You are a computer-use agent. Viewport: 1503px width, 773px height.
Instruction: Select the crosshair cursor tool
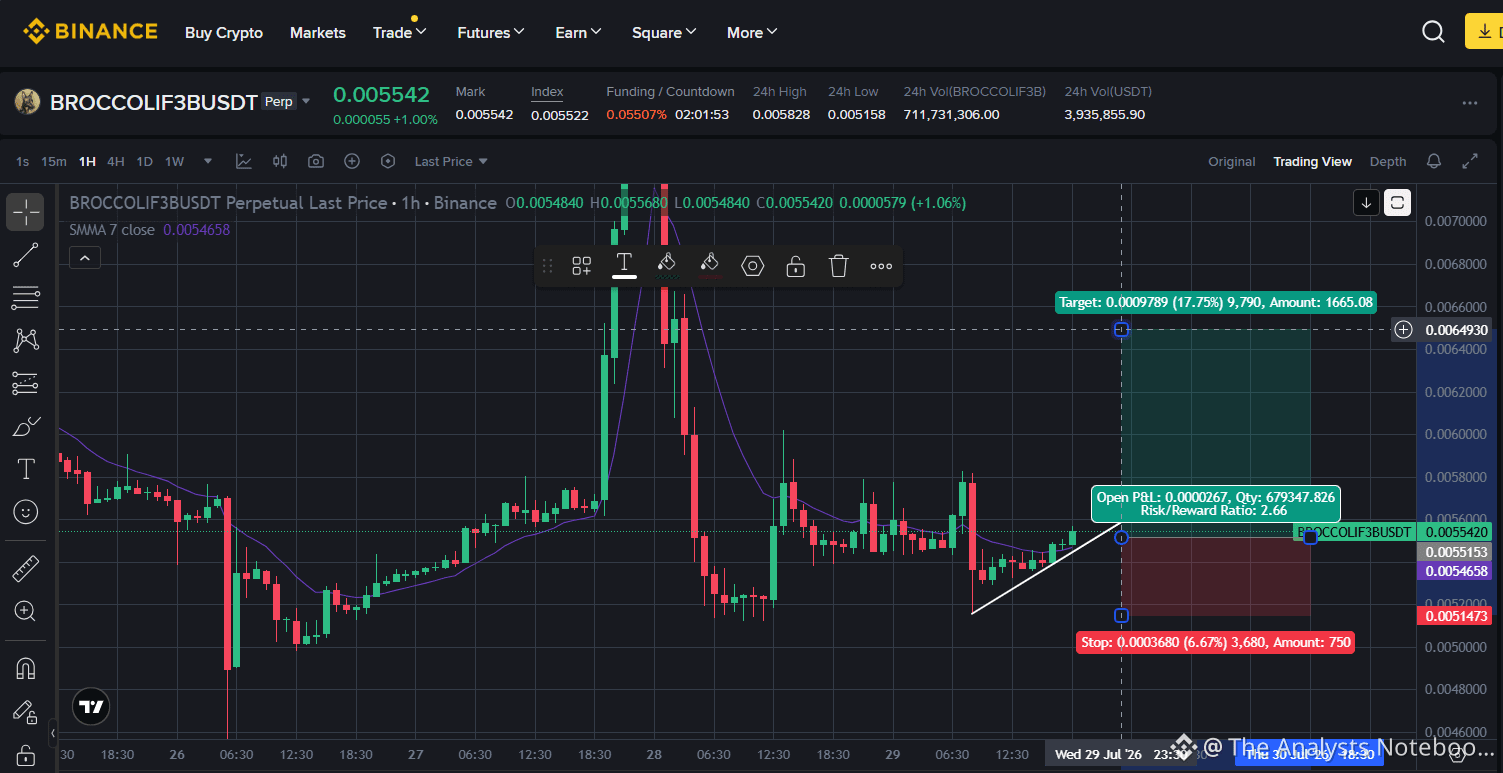point(25,212)
